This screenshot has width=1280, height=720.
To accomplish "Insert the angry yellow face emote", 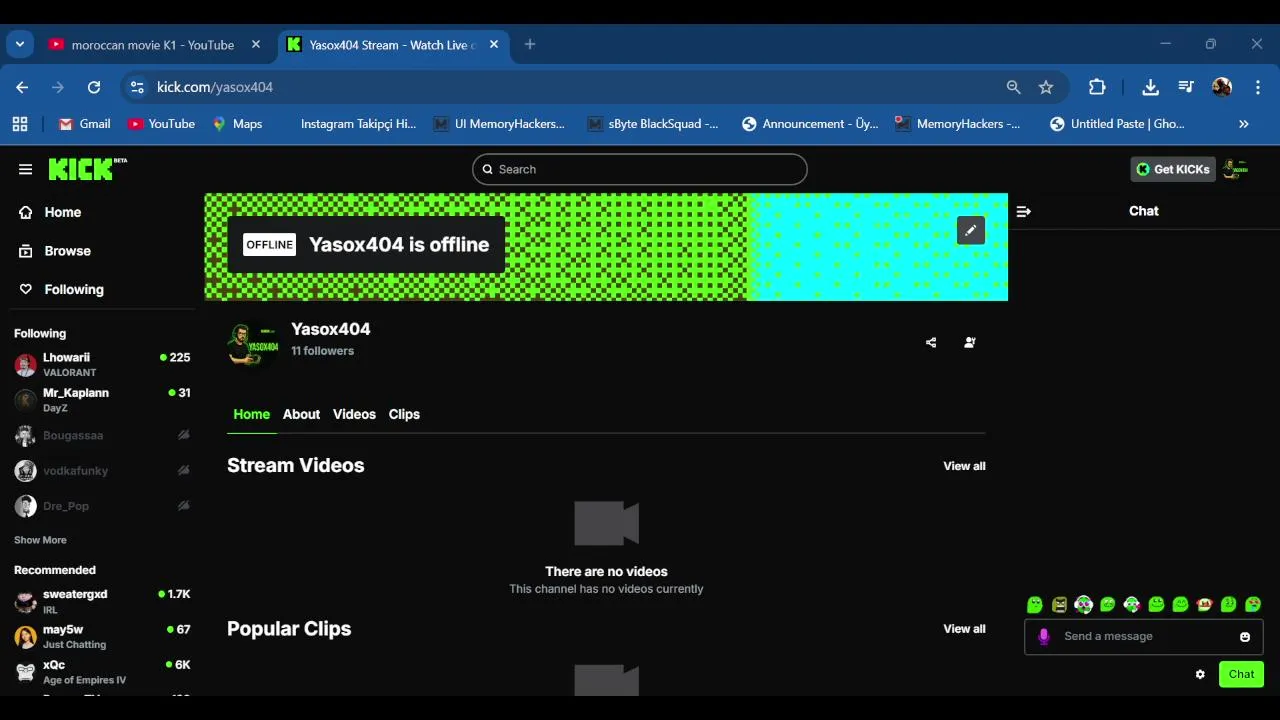I will pyautogui.click(x=1059, y=604).
